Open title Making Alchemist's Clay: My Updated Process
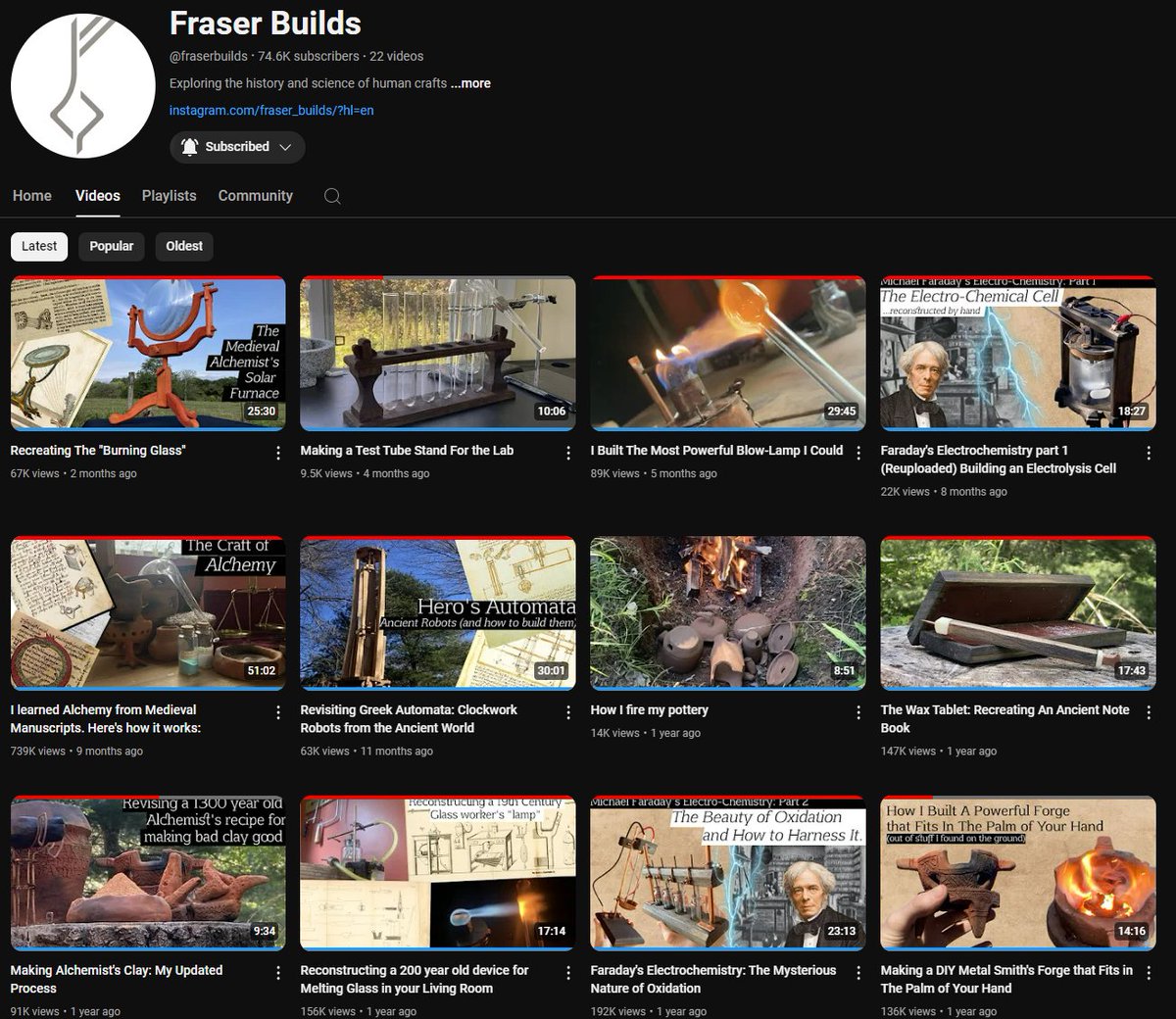This screenshot has height=1019, width=1176. 117,979
